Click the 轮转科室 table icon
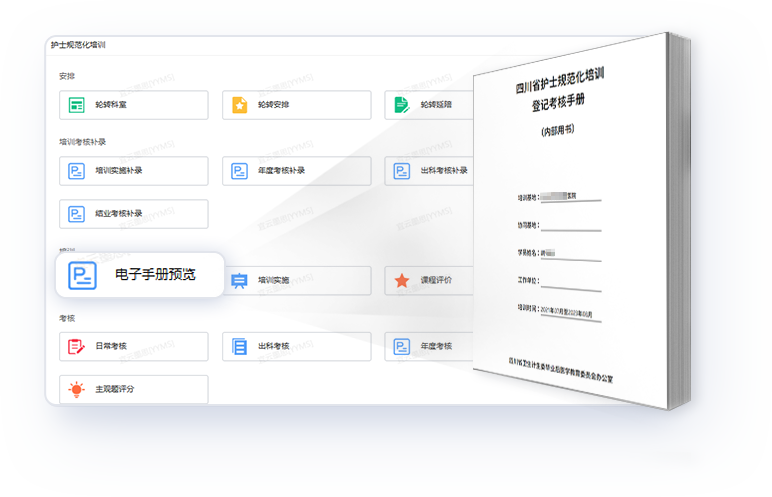This screenshot has width=772, height=497. [76, 105]
